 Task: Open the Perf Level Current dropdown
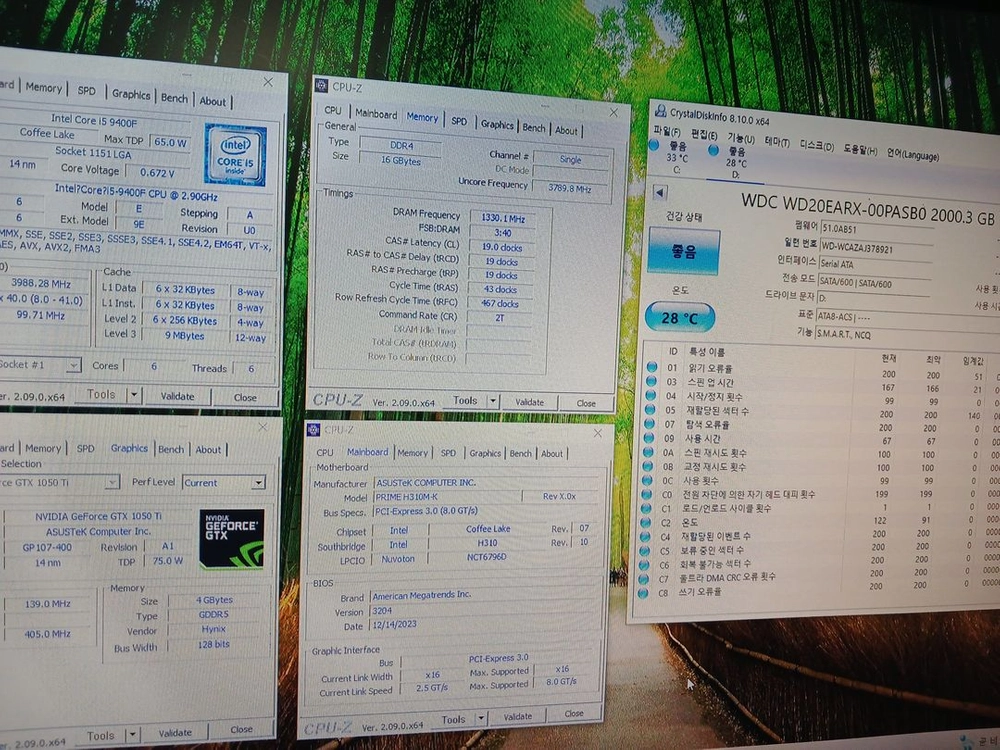tap(258, 483)
